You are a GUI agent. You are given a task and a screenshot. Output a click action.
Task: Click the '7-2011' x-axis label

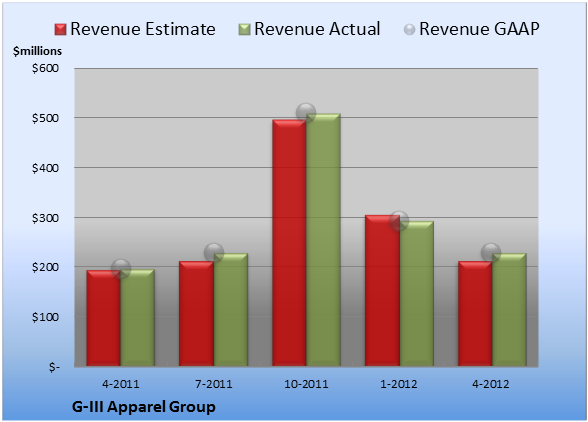(x=214, y=384)
